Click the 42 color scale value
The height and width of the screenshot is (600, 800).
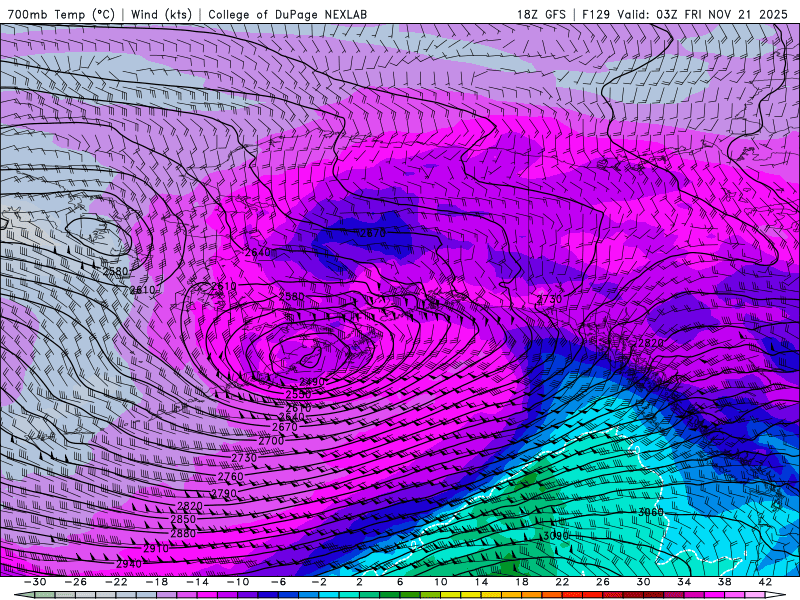tap(765, 582)
